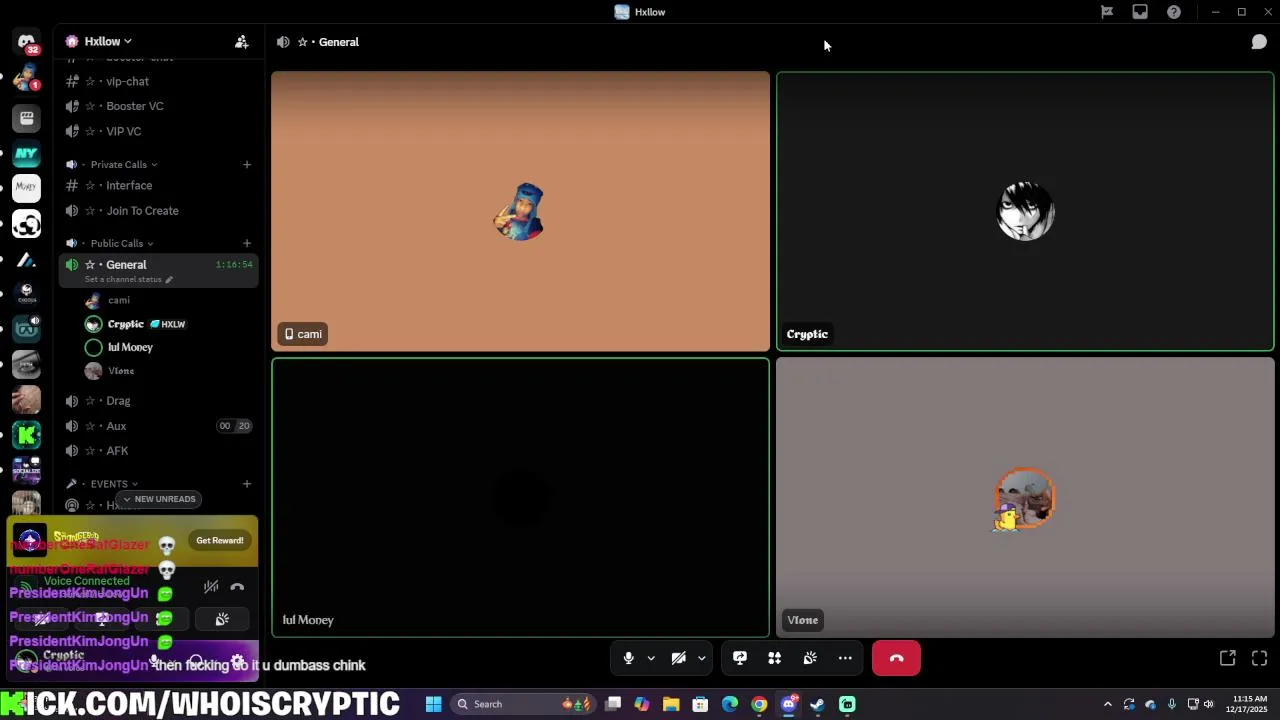Viewport: 1280px width, 720px height.
Task: Join the Booster VC voice channel
Action: [158, 106]
